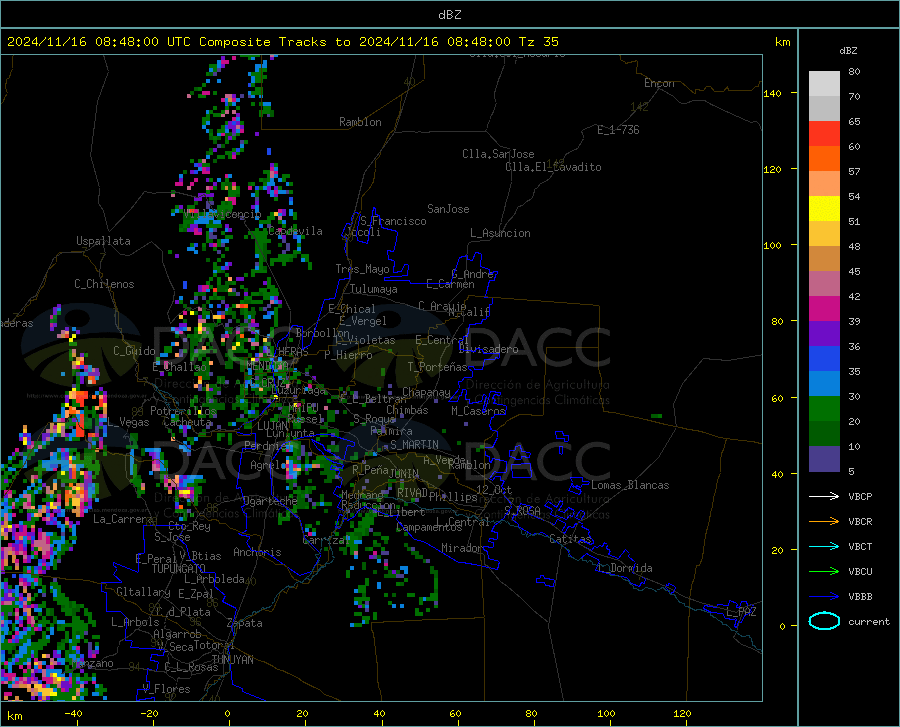Click the green 30 dBZ legend swatch
The image size is (900, 727).
click(824, 409)
